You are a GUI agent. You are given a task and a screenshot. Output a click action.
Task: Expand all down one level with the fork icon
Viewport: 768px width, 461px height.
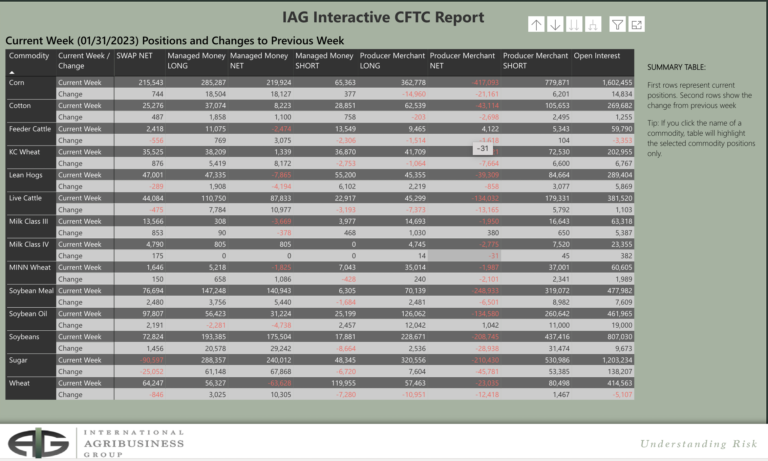[593, 24]
